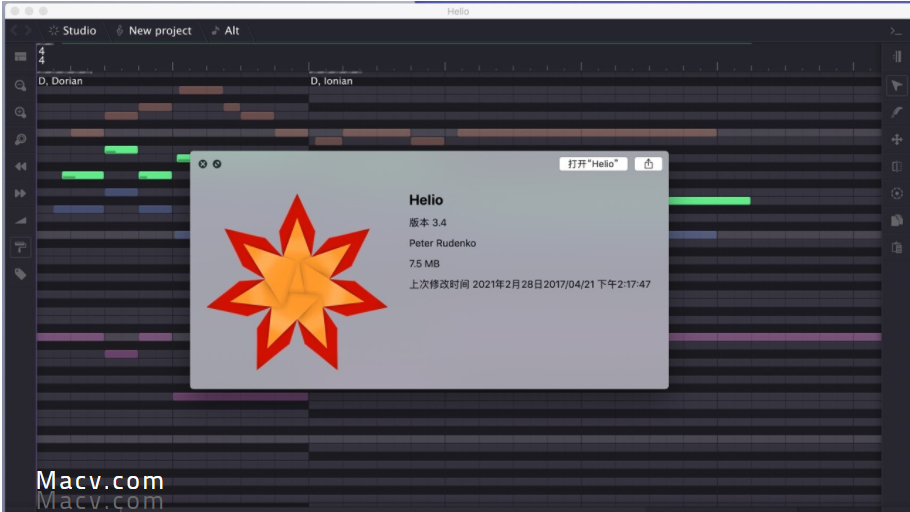Select the Alt track tab
Image resolution: width=910 pixels, height=512 pixels.
tap(225, 31)
